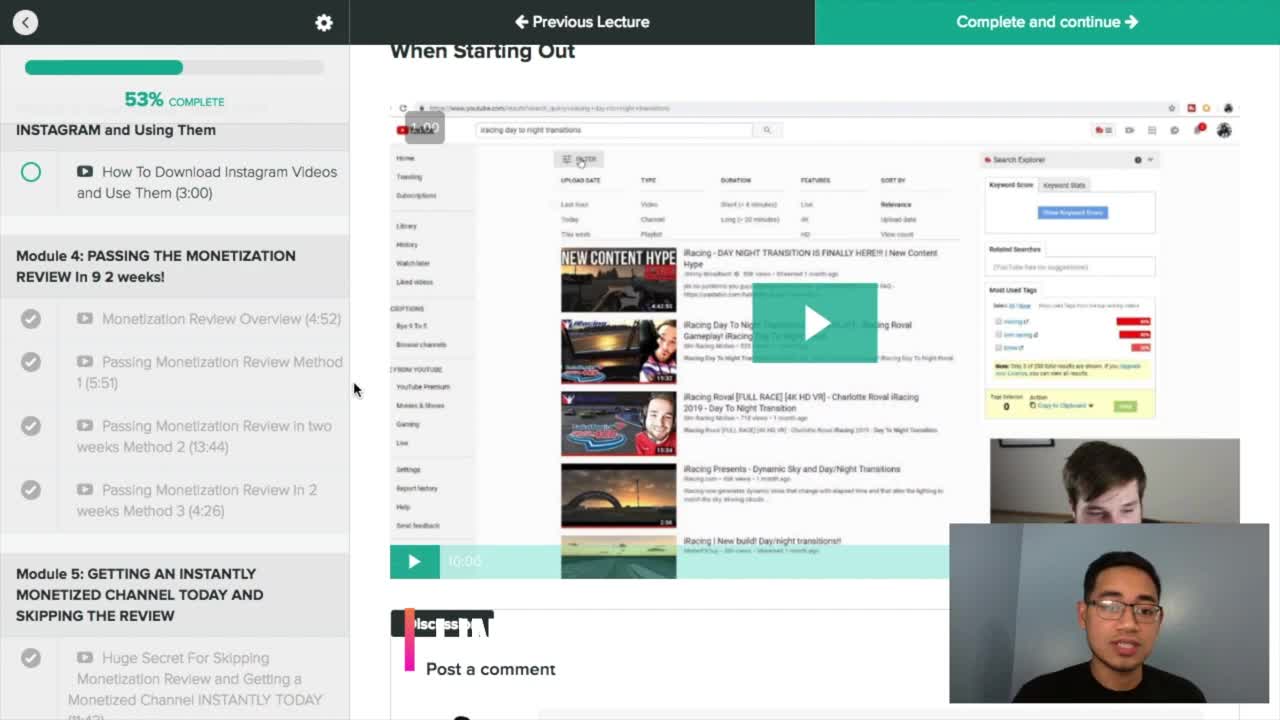Play the video using center play button
This screenshot has width=1280, height=720.
click(815, 322)
